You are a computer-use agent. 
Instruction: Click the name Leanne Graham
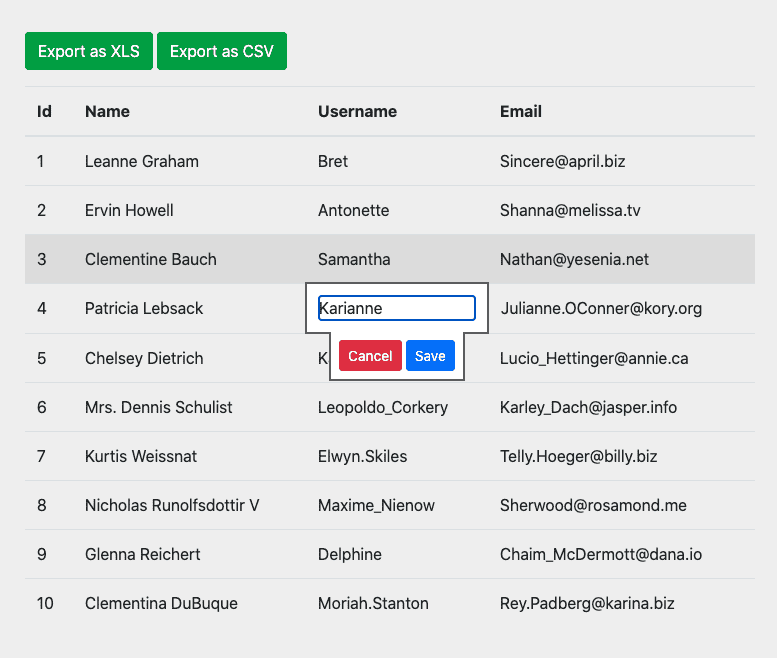click(142, 161)
